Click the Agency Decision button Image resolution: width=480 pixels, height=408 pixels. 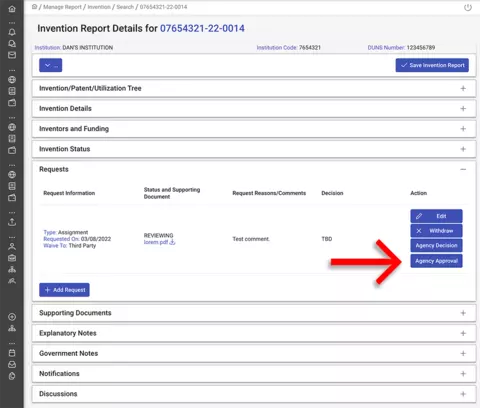[436, 245]
